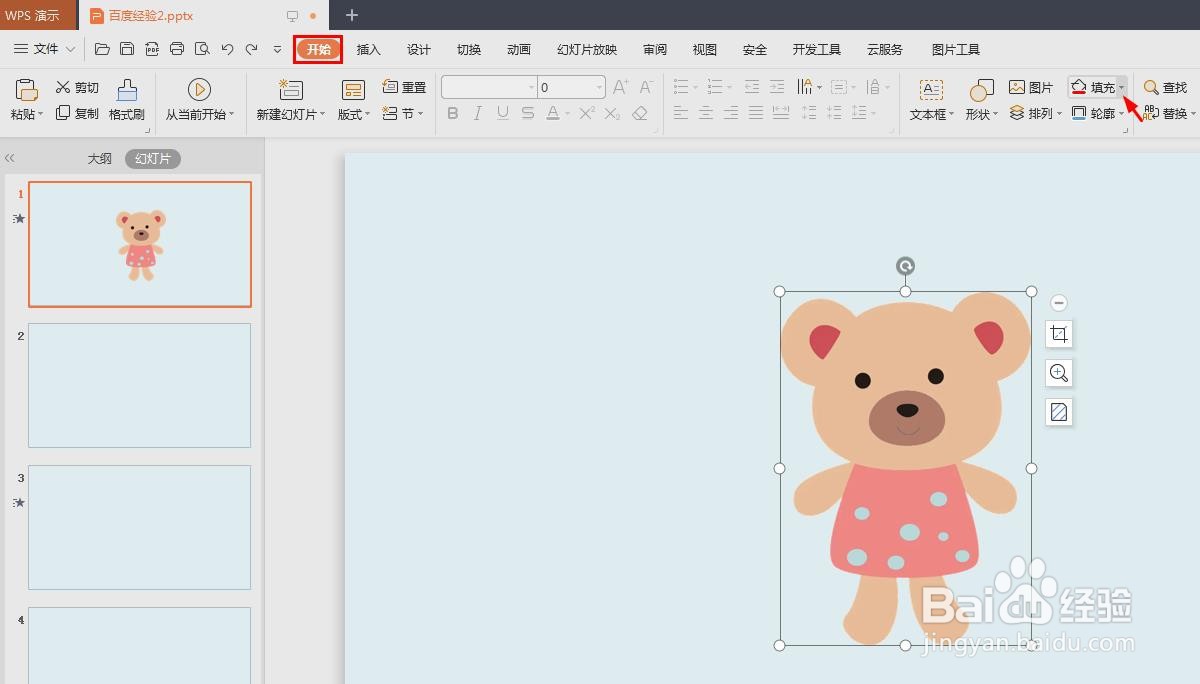Toggle bold formatting
The image size is (1200, 684).
coord(452,112)
